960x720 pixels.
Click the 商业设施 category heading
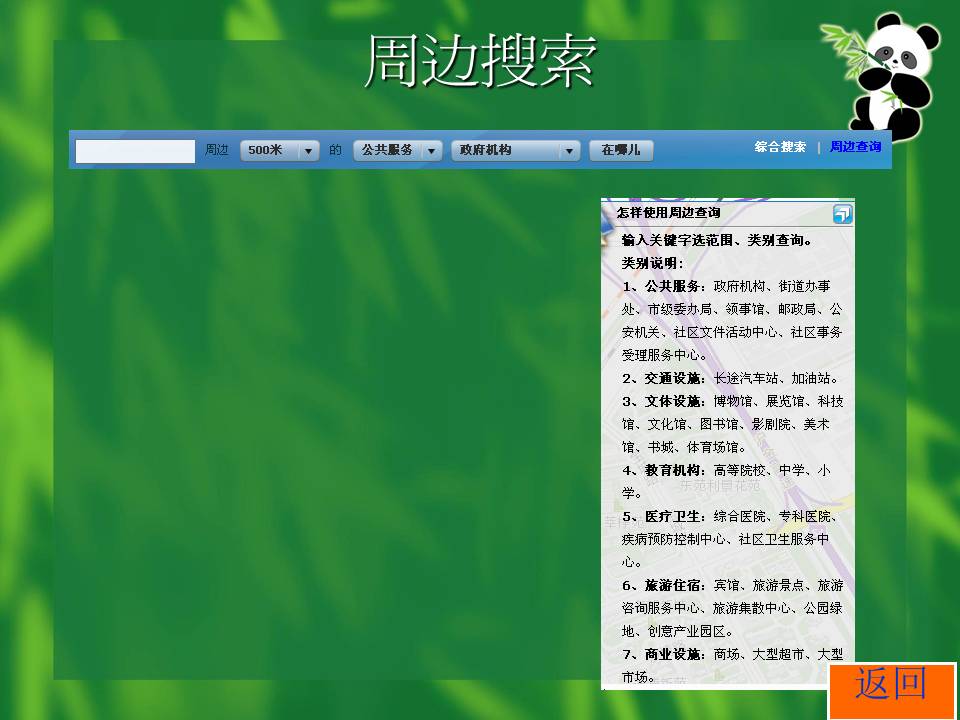click(674, 654)
